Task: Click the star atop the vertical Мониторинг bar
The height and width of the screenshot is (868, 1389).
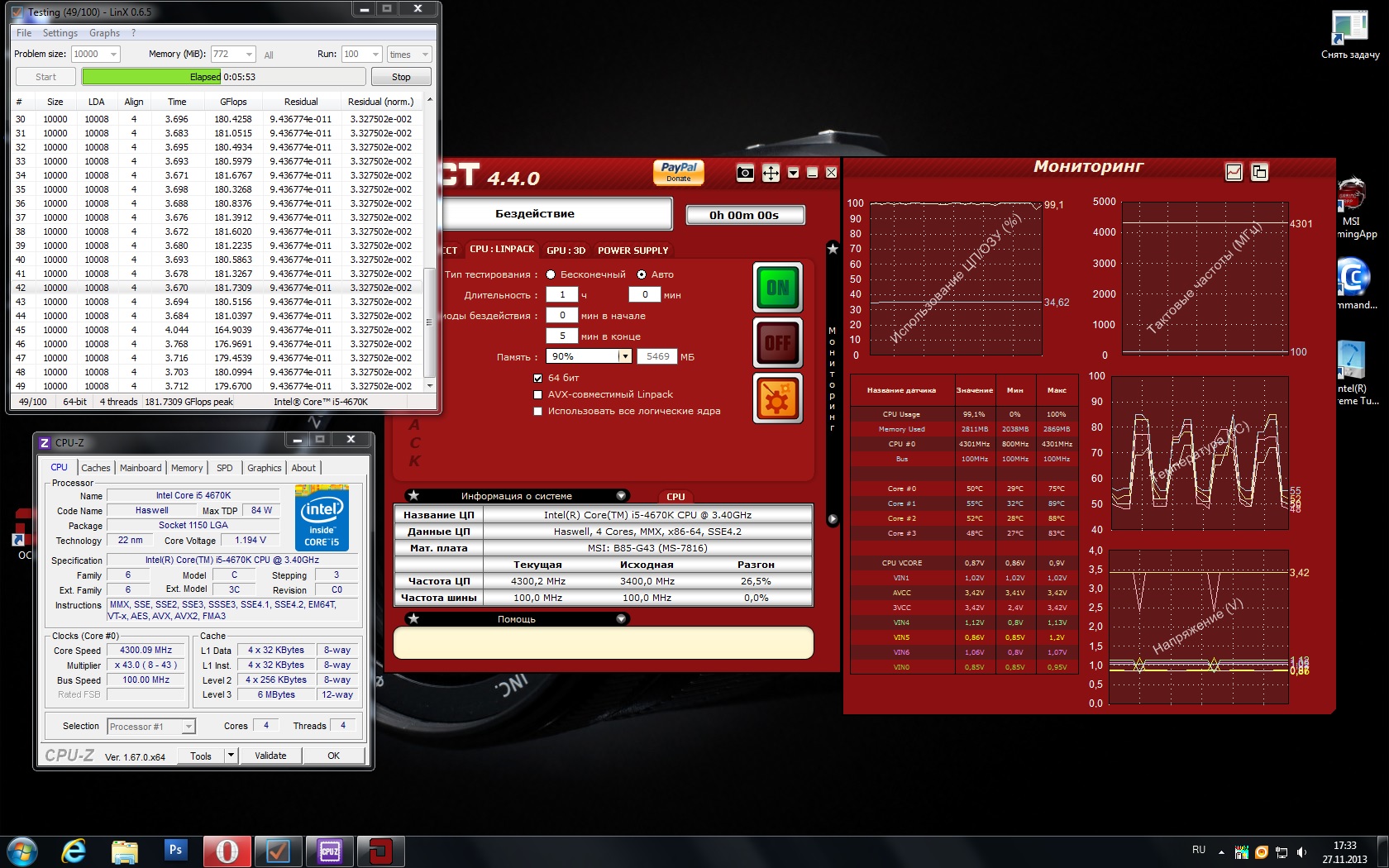Action: coord(833,249)
